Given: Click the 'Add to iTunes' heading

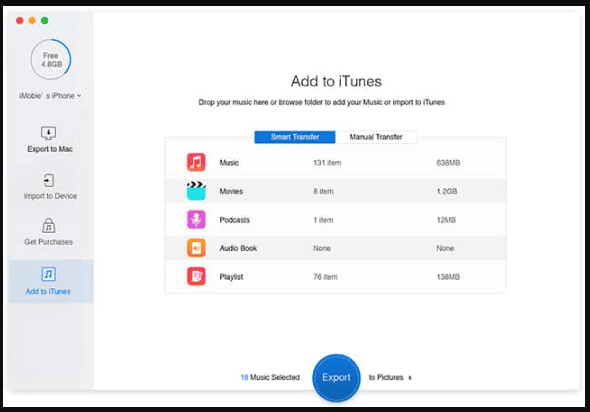Looking at the screenshot, I should pyautogui.click(x=336, y=81).
